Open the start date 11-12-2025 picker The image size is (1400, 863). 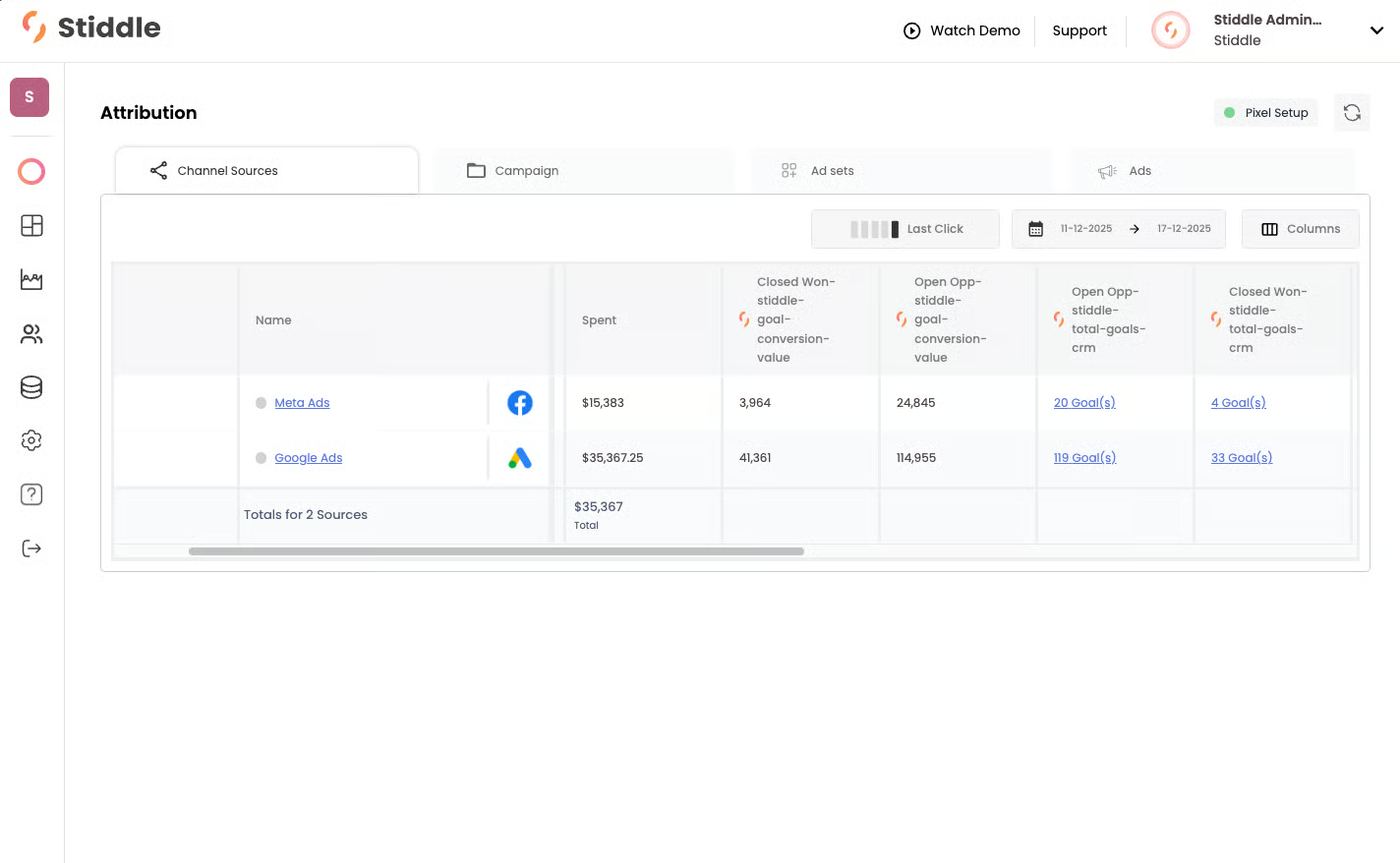pyautogui.click(x=1086, y=229)
